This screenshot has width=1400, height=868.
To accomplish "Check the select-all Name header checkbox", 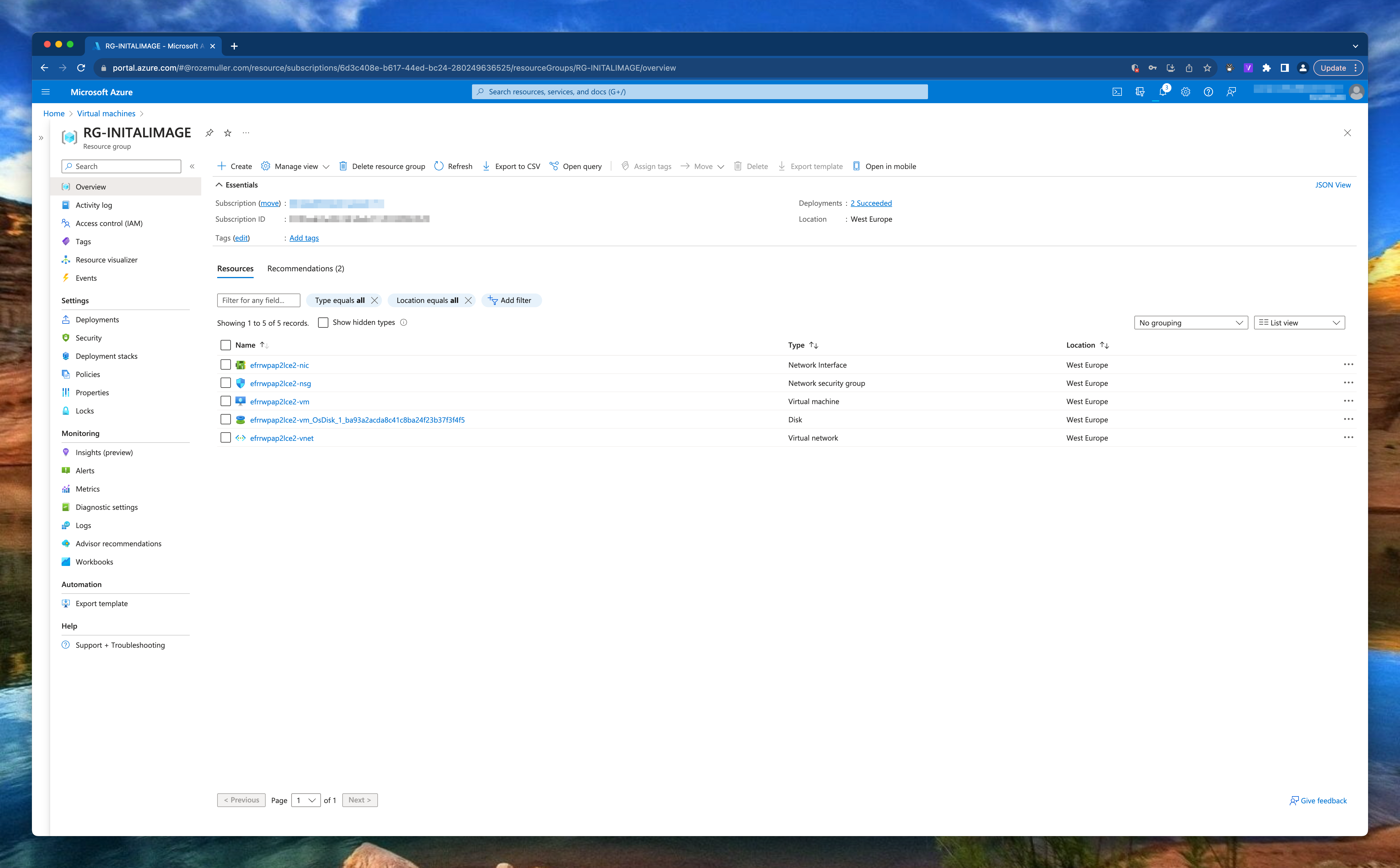I will tap(225, 345).
